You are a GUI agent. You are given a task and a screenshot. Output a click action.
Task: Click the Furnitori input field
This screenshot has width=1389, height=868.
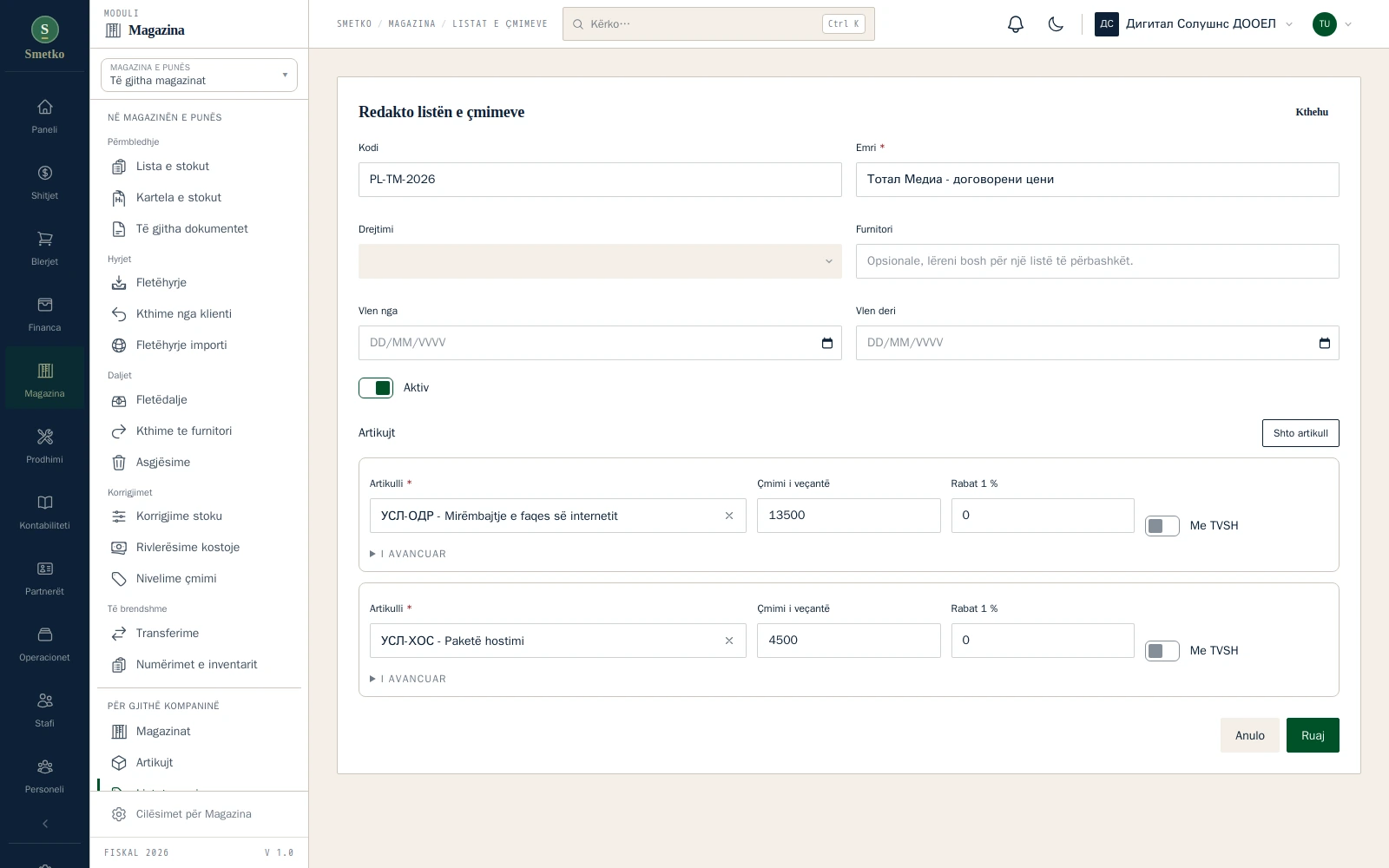tap(1097, 261)
